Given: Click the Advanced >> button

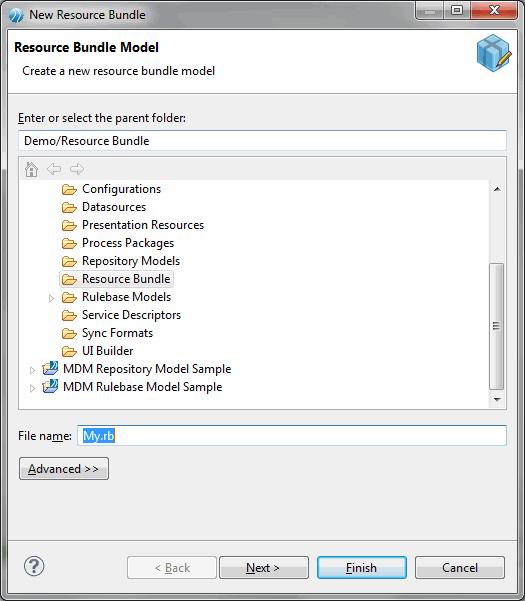Looking at the screenshot, I should (64, 469).
